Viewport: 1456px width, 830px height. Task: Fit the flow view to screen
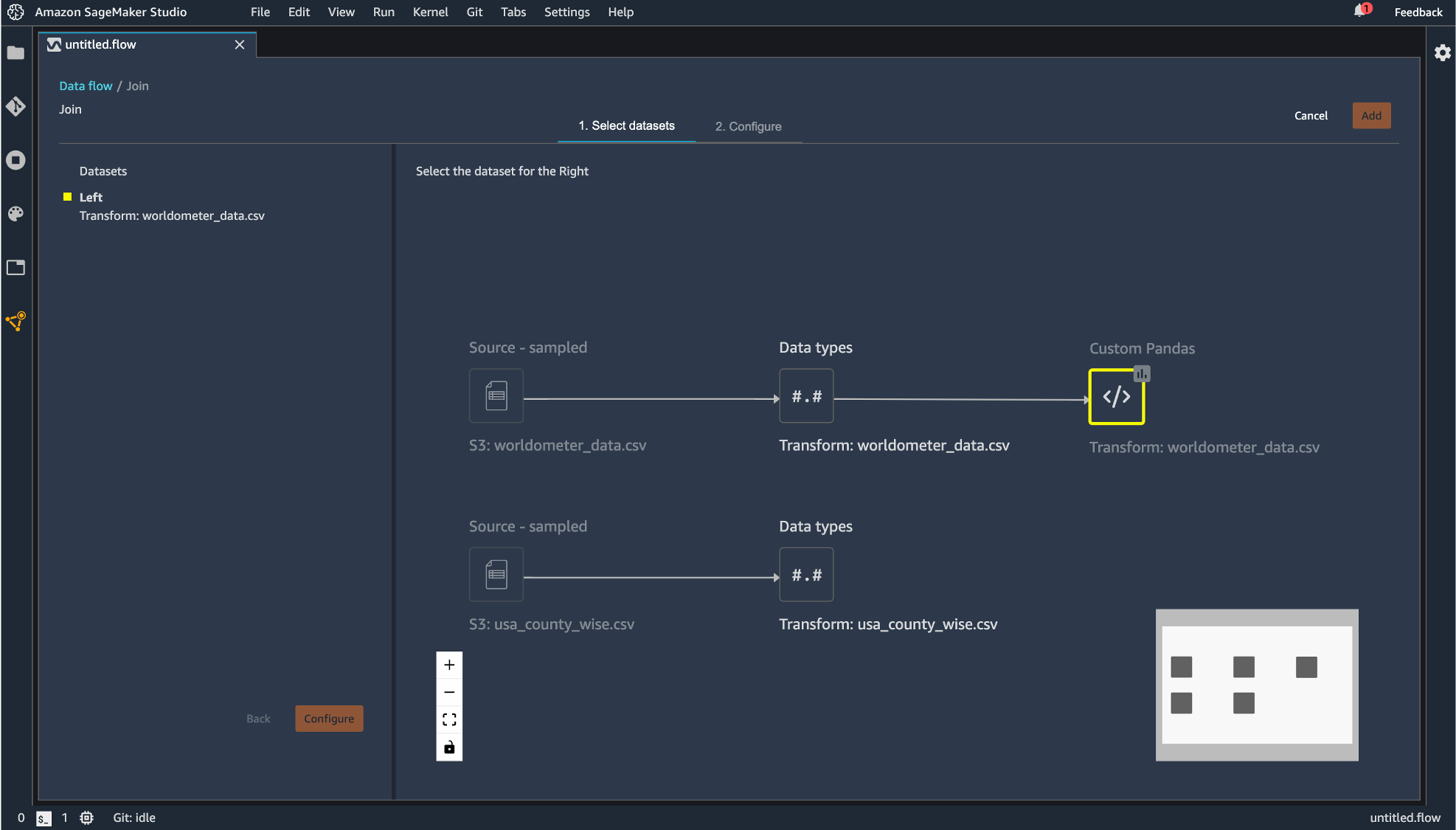449,719
